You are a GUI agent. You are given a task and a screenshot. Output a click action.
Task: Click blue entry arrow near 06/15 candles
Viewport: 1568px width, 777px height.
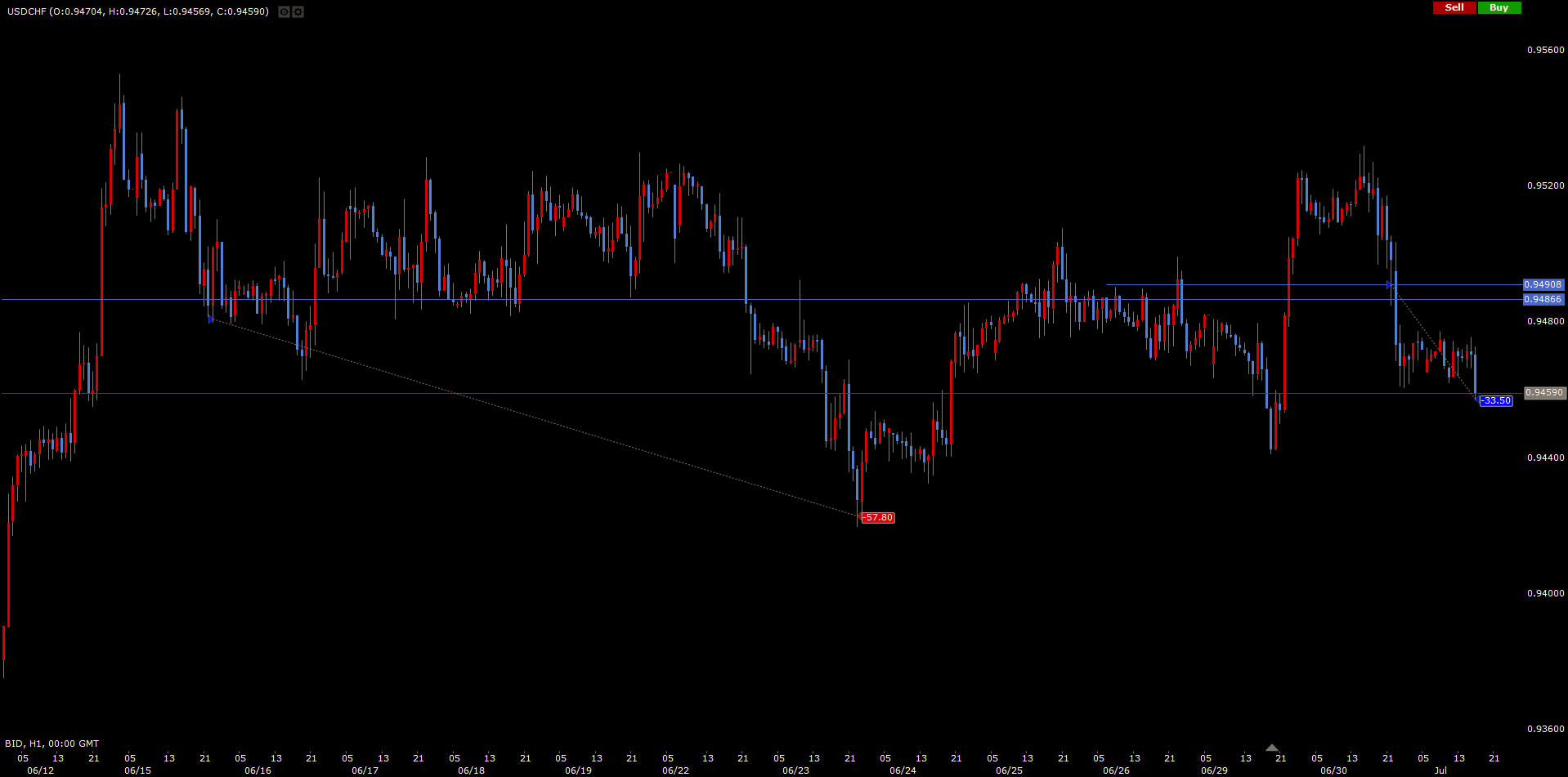click(x=211, y=319)
